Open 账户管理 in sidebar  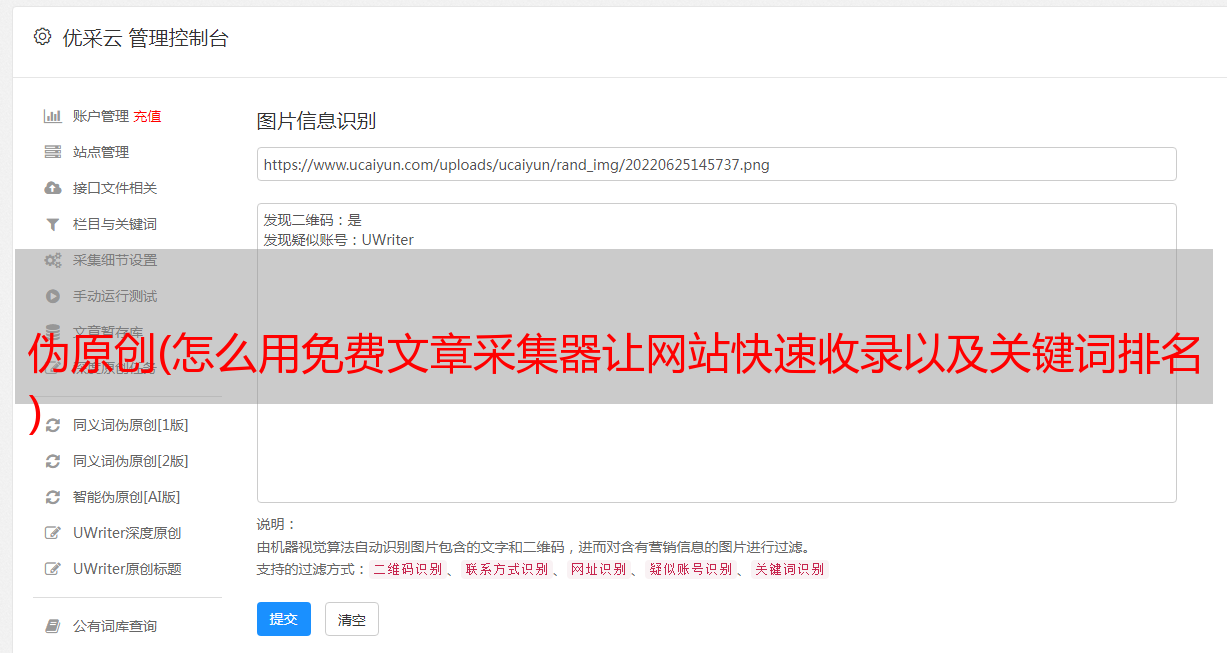pos(101,116)
